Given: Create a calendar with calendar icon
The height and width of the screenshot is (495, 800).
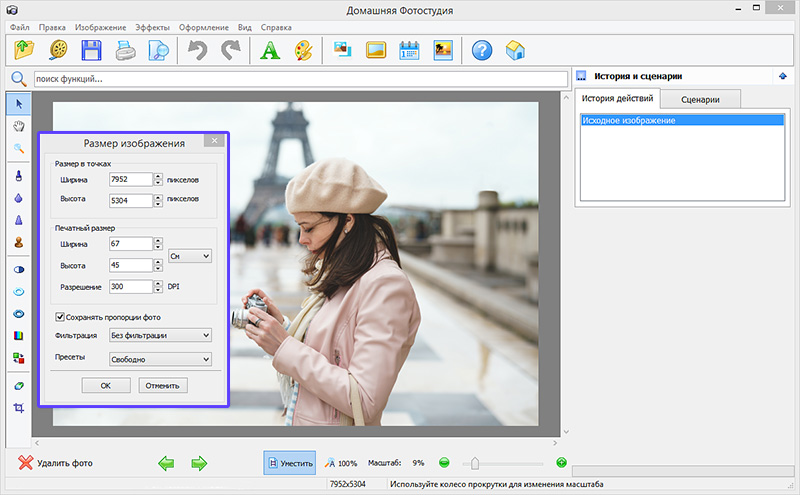Looking at the screenshot, I should (x=409, y=50).
